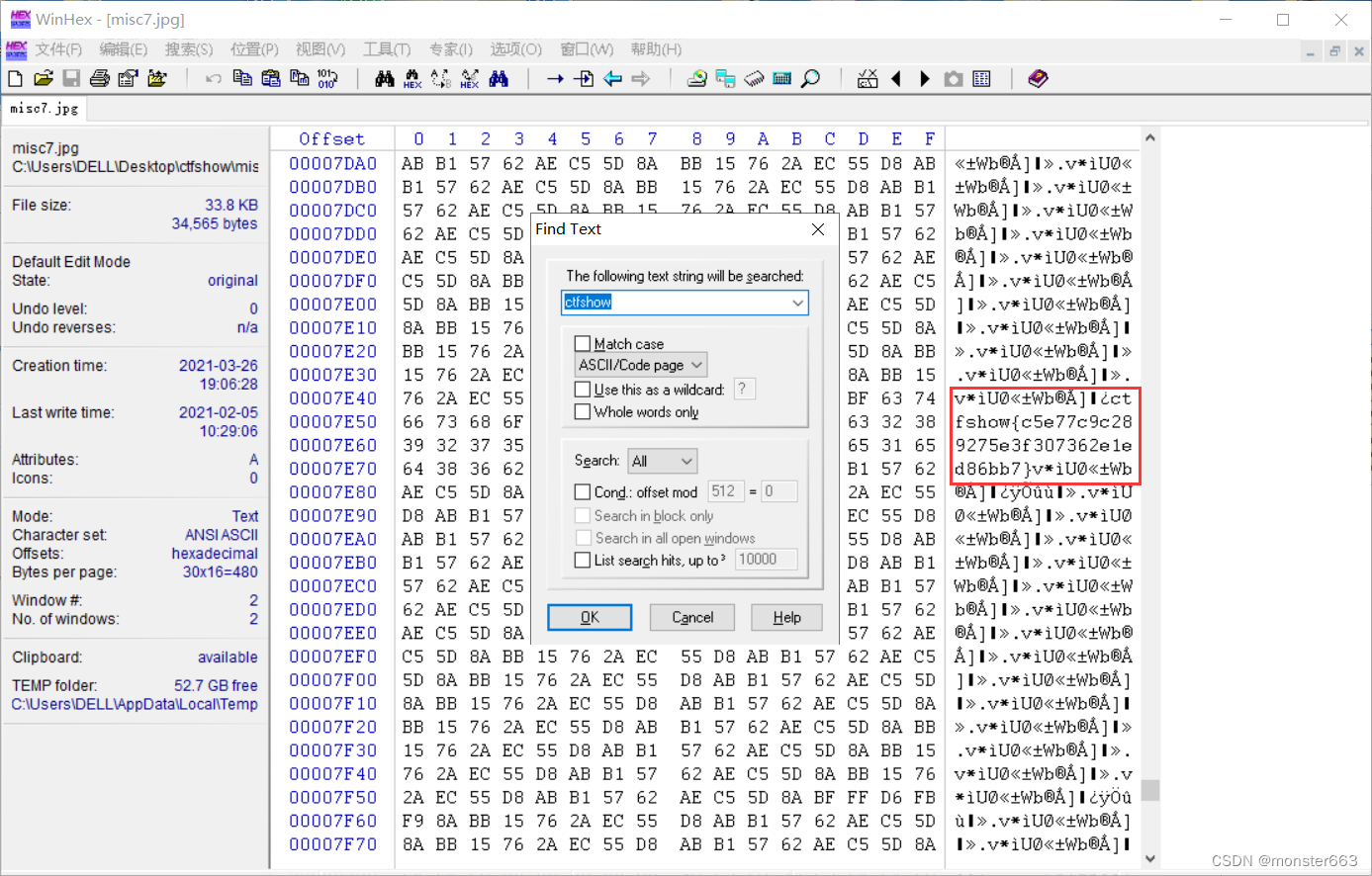Image resolution: width=1372 pixels, height=876 pixels.
Task: Close the Find Text dialog
Action: tap(818, 229)
